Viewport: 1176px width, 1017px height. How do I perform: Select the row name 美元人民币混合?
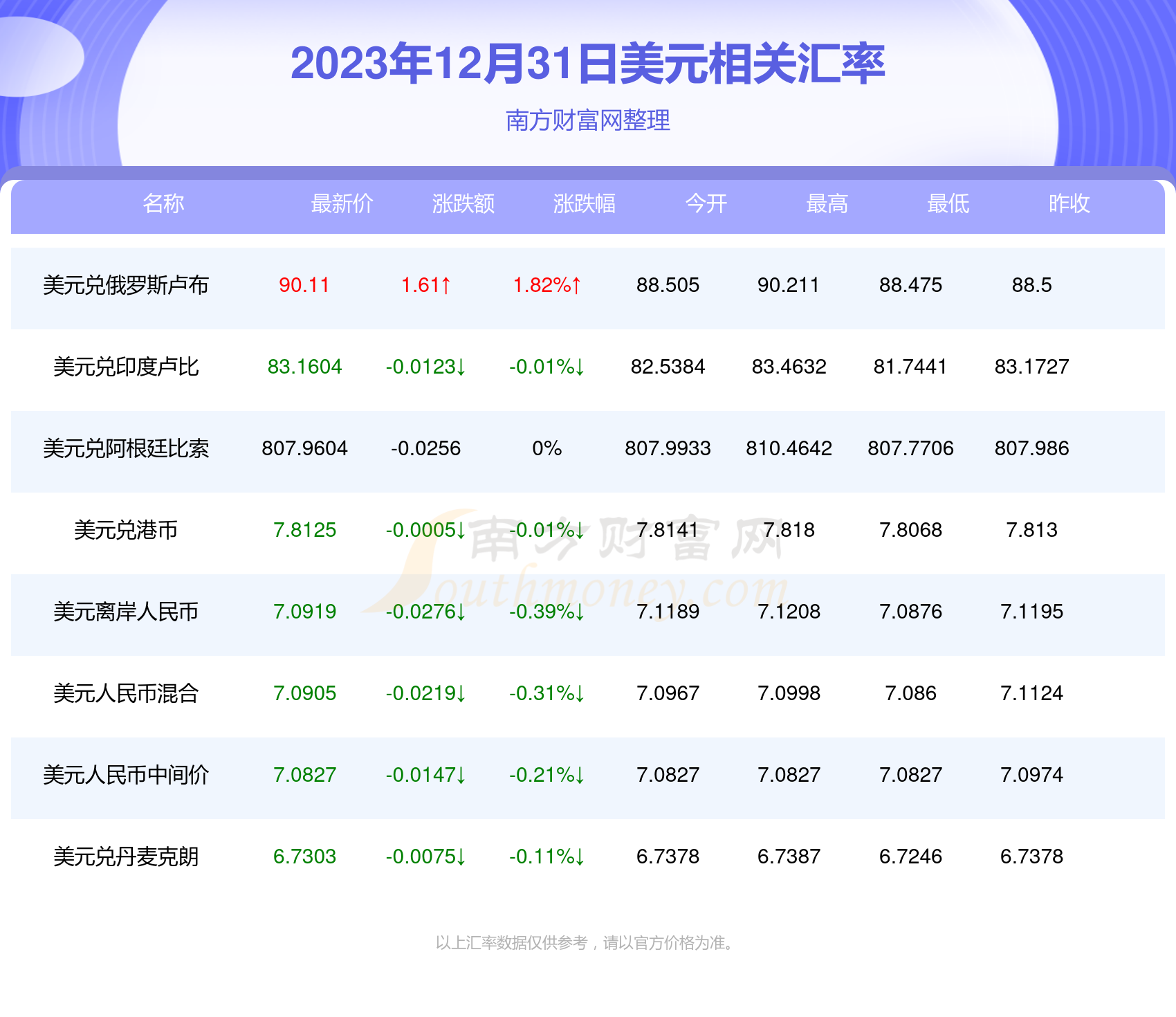click(126, 693)
